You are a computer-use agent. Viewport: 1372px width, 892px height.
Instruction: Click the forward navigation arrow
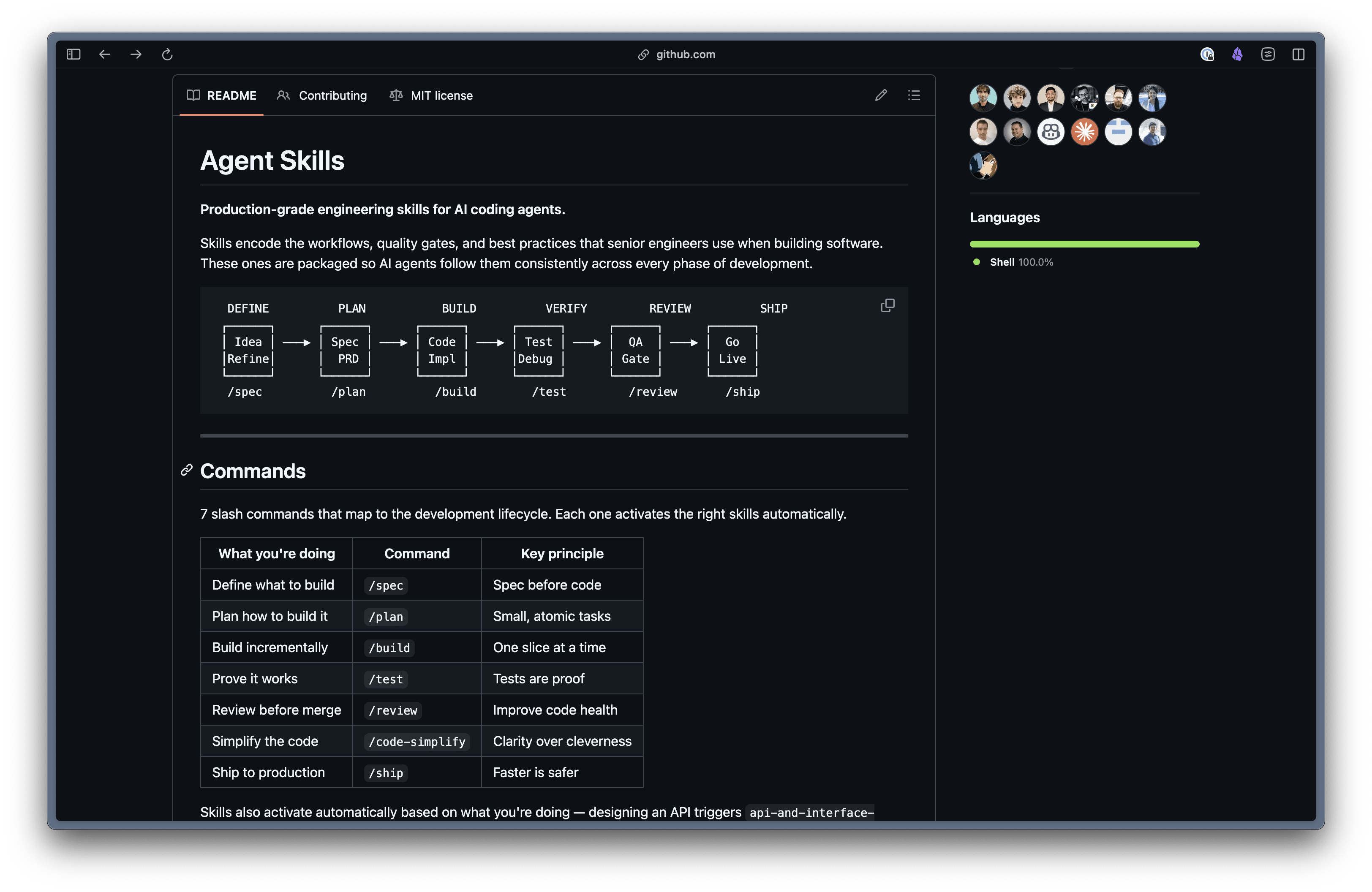pos(136,54)
